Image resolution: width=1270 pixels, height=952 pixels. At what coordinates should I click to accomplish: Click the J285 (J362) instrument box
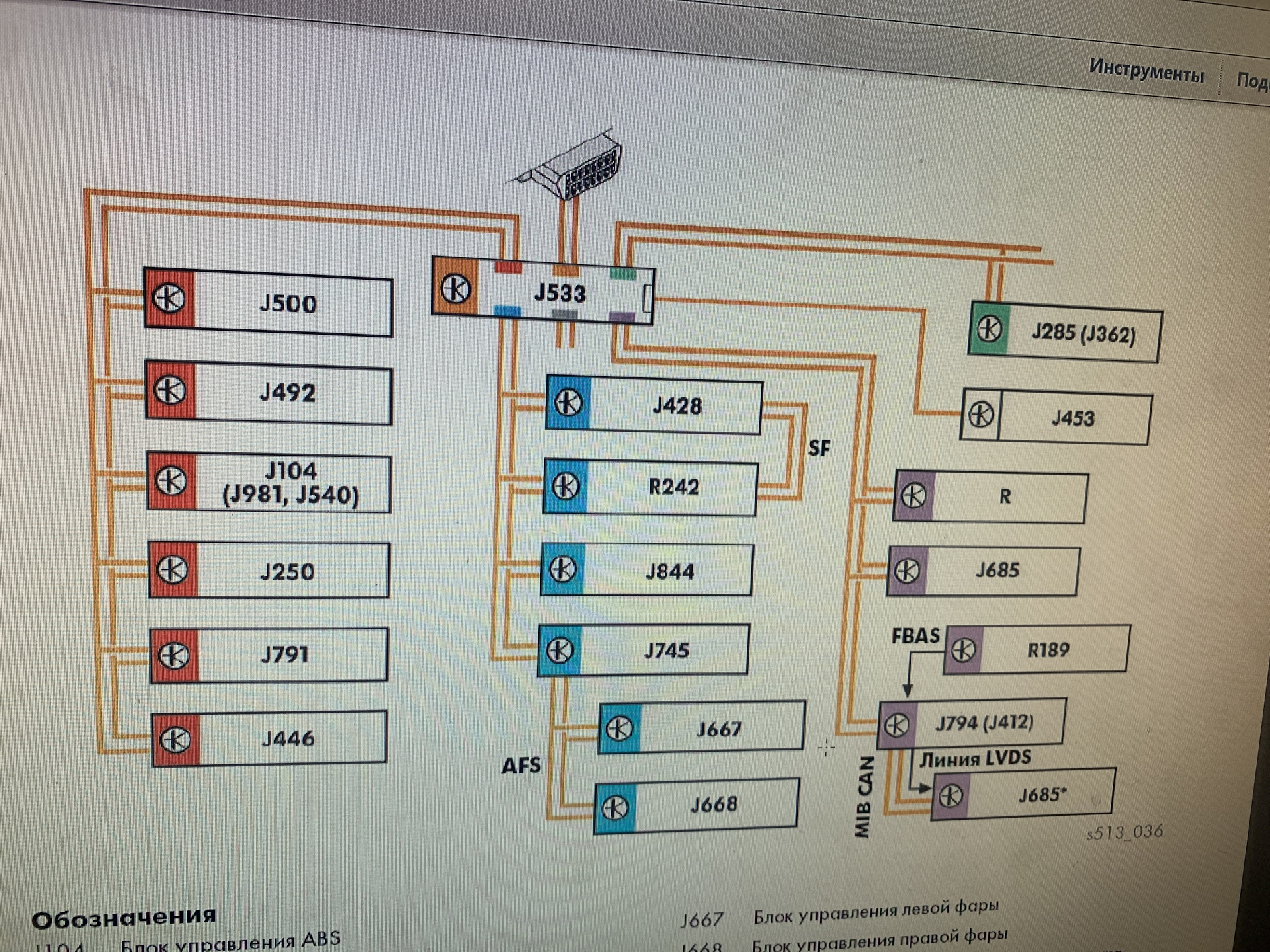tap(1065, 332)
